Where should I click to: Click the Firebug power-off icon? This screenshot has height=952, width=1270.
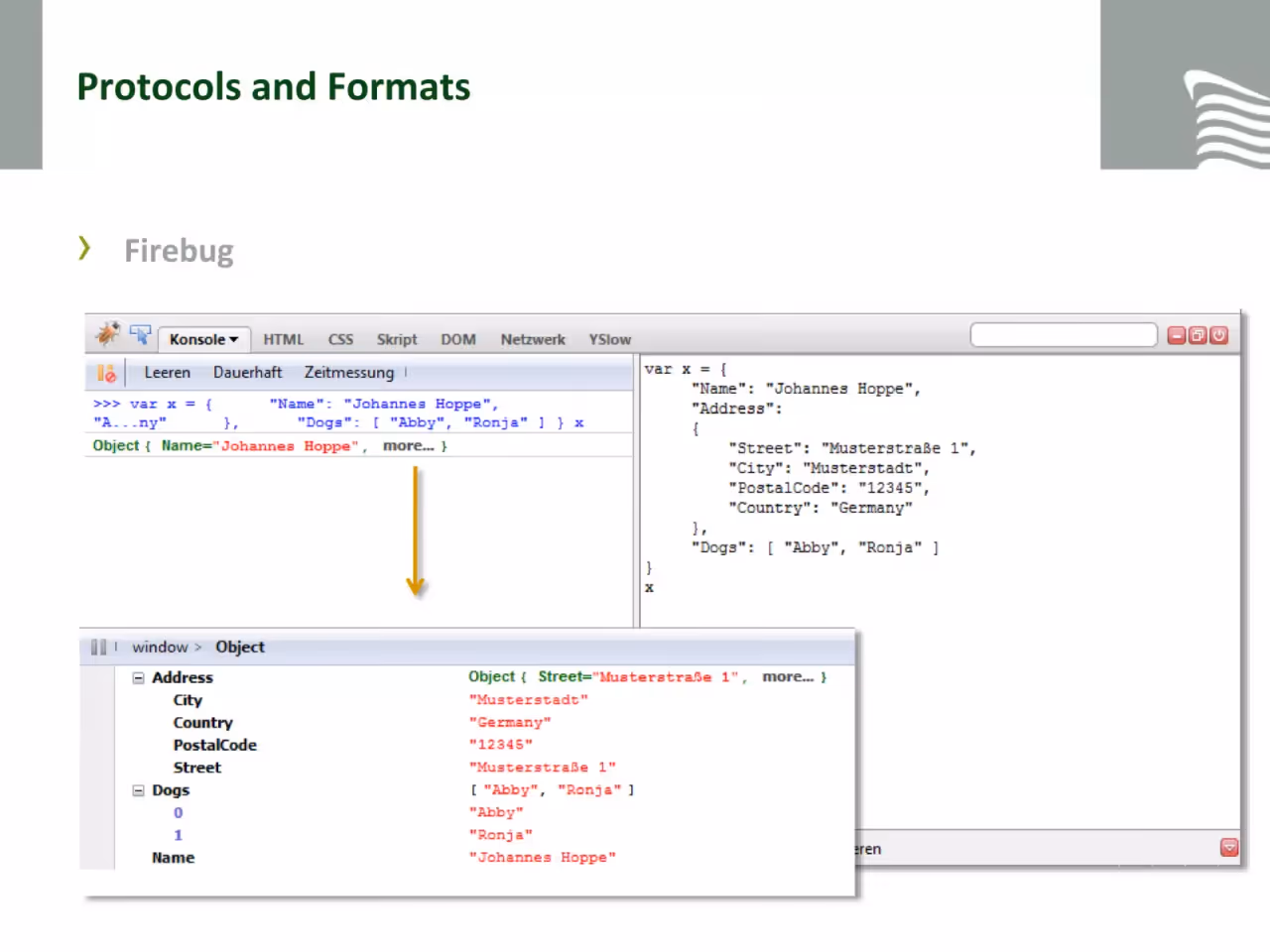tap(1219, 335)
